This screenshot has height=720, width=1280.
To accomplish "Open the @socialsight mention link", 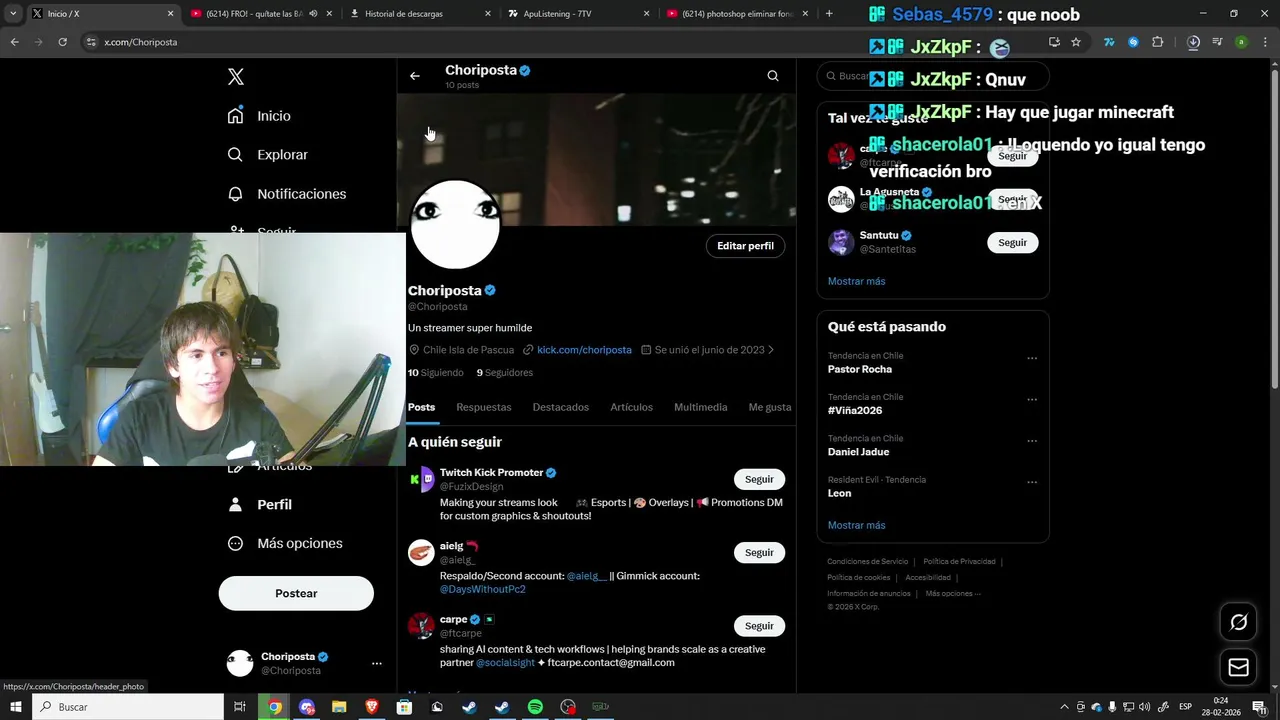I will click(505, 663).
